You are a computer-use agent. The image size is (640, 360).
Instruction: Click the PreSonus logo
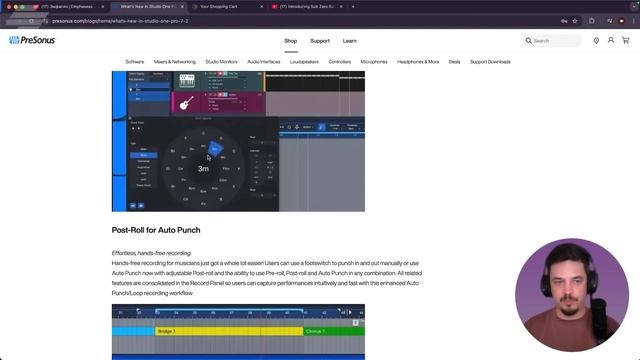[32, 40]
